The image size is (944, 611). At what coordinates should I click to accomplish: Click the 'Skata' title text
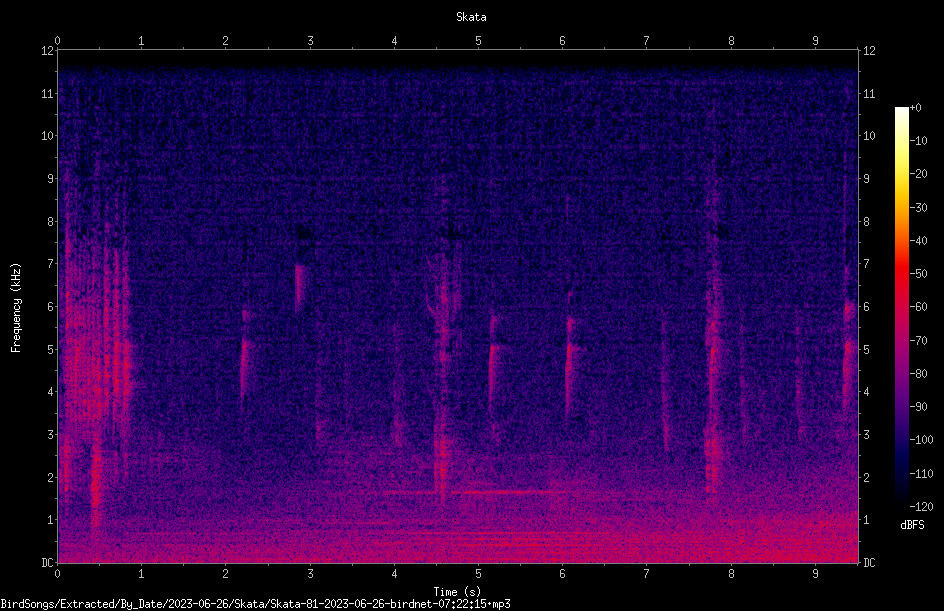point(471,17)
